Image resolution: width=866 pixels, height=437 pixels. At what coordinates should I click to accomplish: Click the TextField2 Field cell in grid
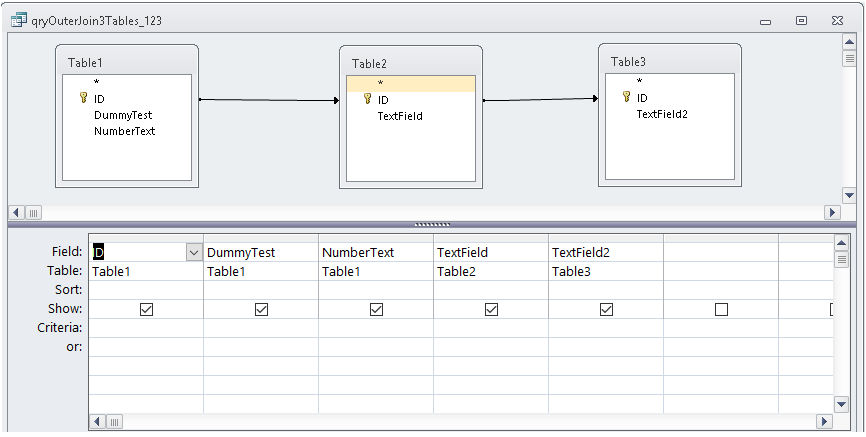[605, 252]
